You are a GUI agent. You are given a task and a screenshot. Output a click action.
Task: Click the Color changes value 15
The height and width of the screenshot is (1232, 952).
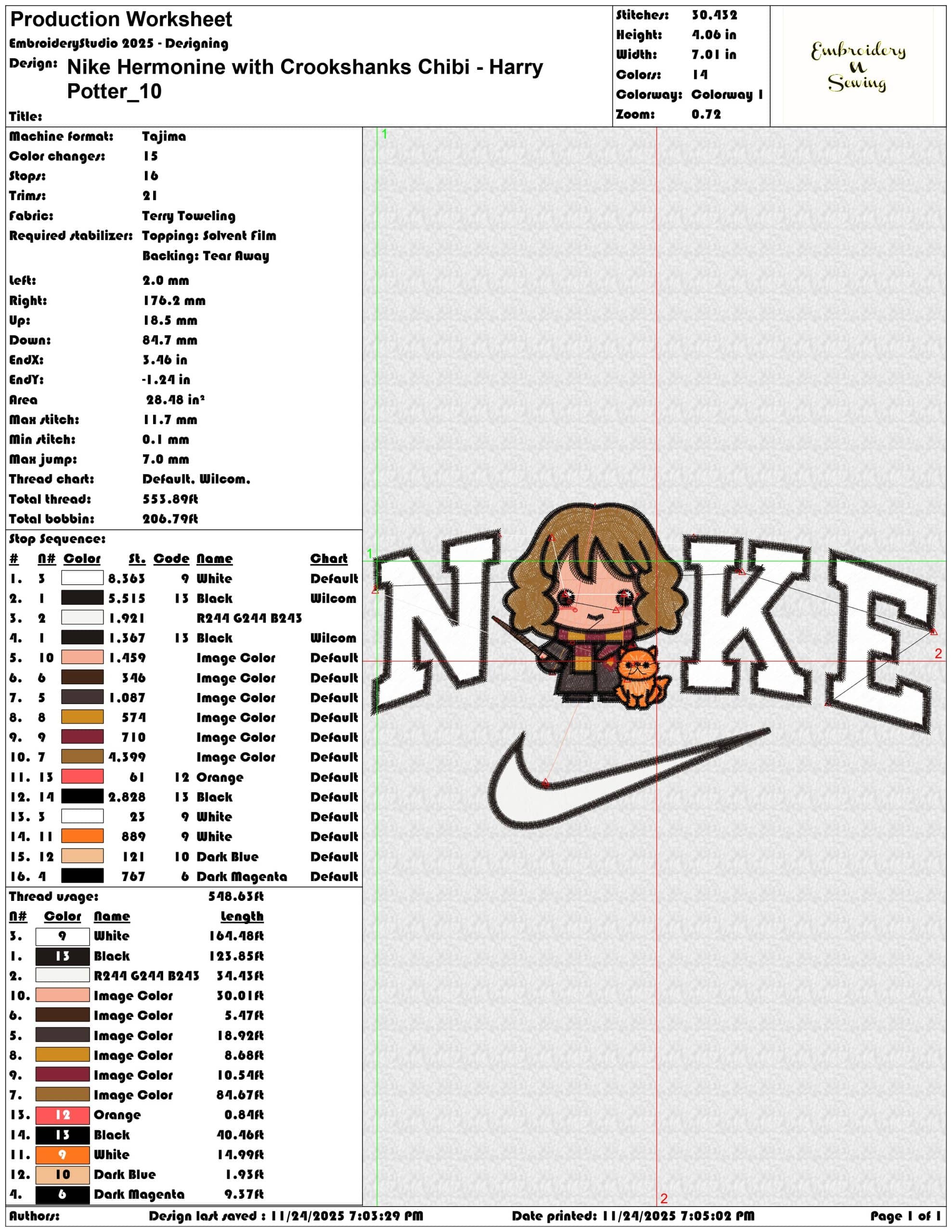click(150, 156)
